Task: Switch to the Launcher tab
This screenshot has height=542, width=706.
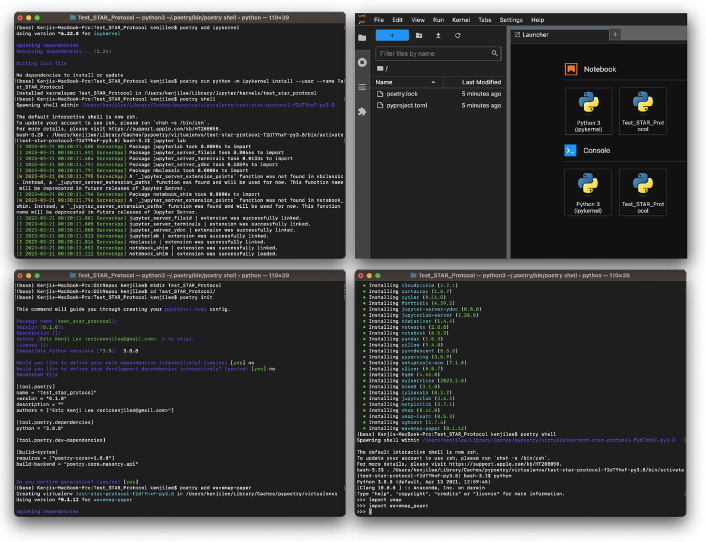Action: pyautogui.click(x=560, y=35)
